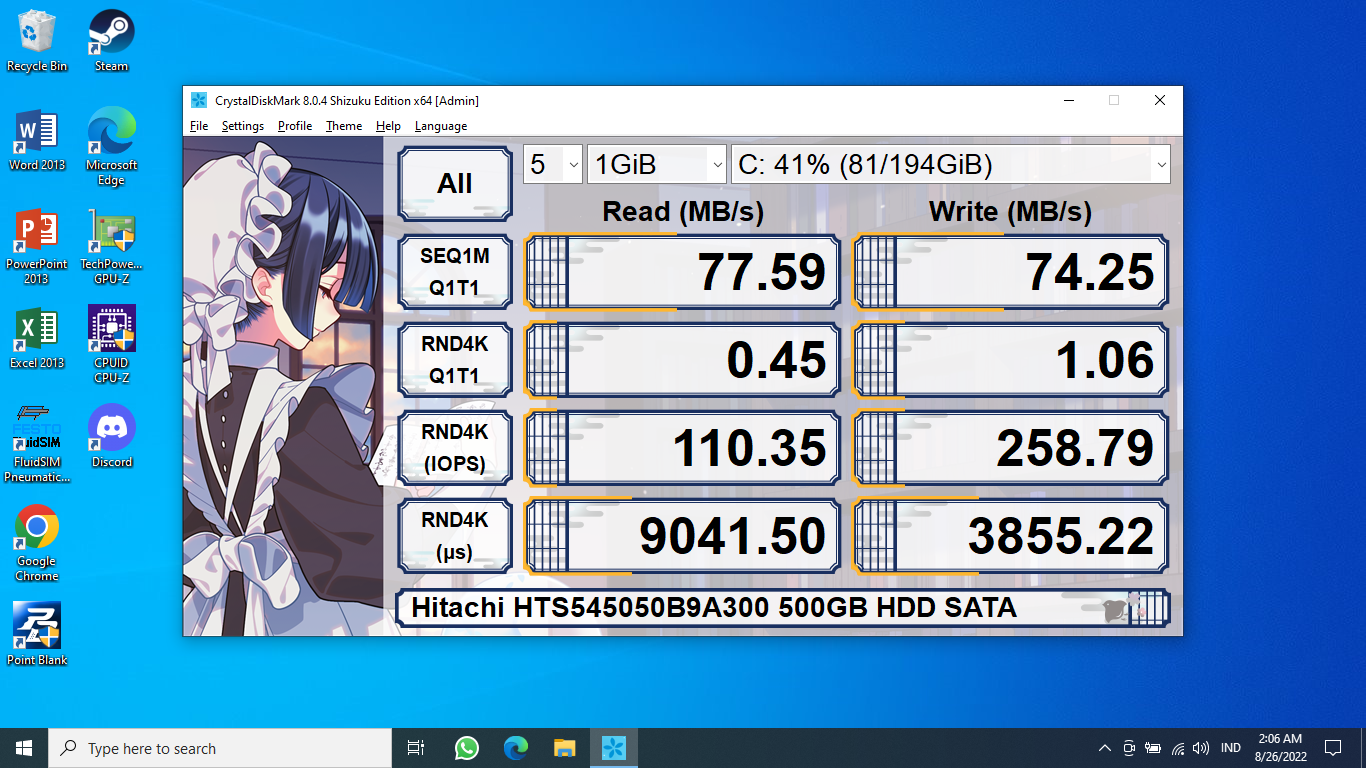Viewport: 1366px width, 768px height.
Task: Click the IND language indicator
Action: 1231,748
